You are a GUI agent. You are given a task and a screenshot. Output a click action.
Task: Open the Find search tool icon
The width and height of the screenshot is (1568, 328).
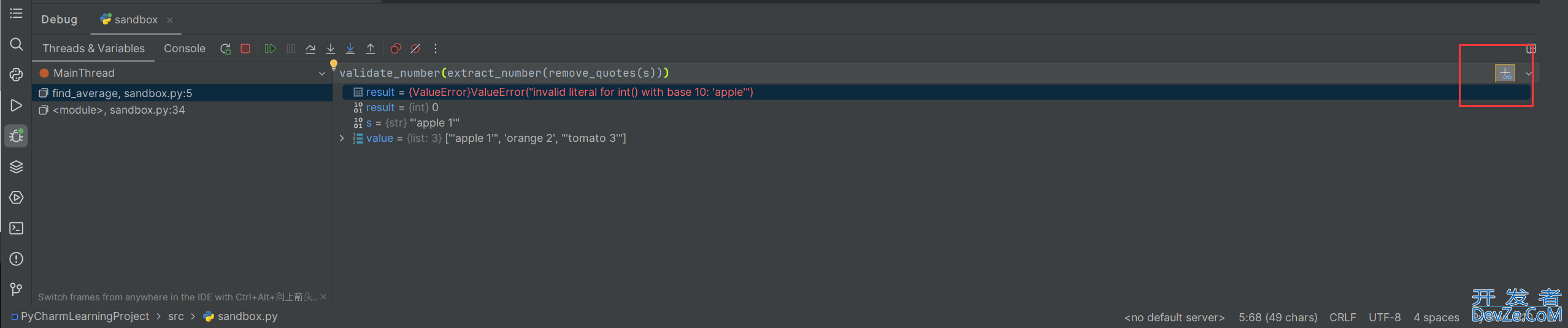pos(17,44)
